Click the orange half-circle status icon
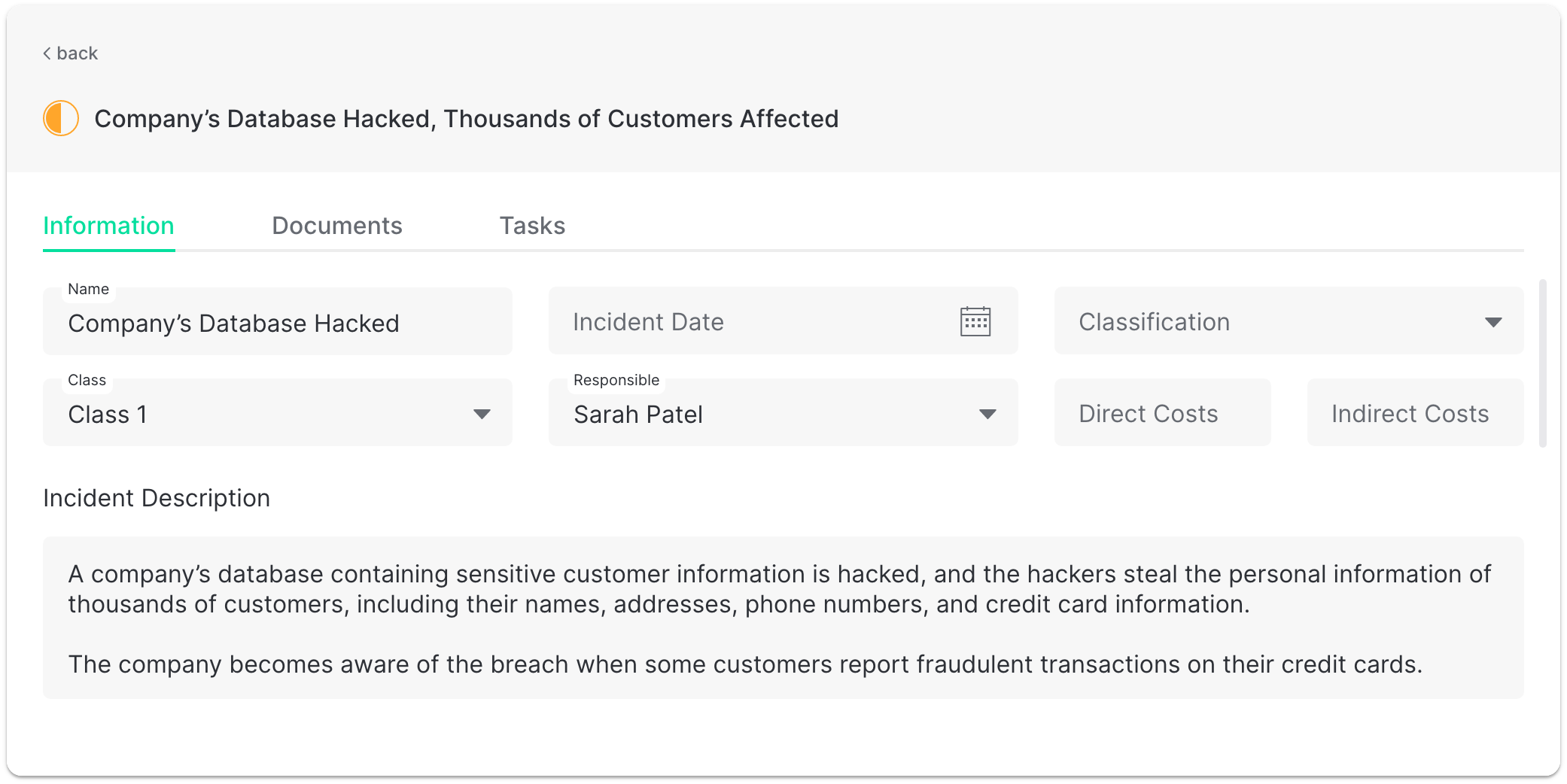The height and width of the screenshot is (784, 1567). coord(61,119)
